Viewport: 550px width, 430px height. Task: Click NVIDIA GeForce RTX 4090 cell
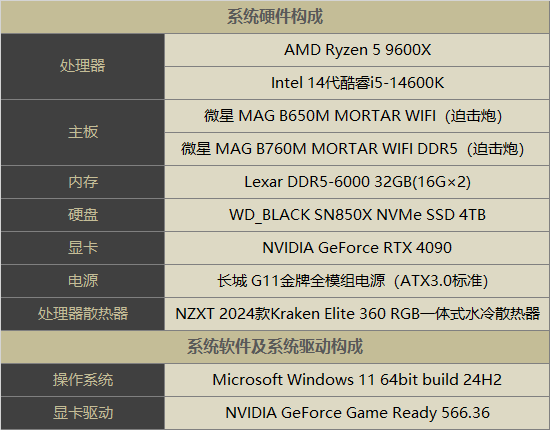(357, 248)
